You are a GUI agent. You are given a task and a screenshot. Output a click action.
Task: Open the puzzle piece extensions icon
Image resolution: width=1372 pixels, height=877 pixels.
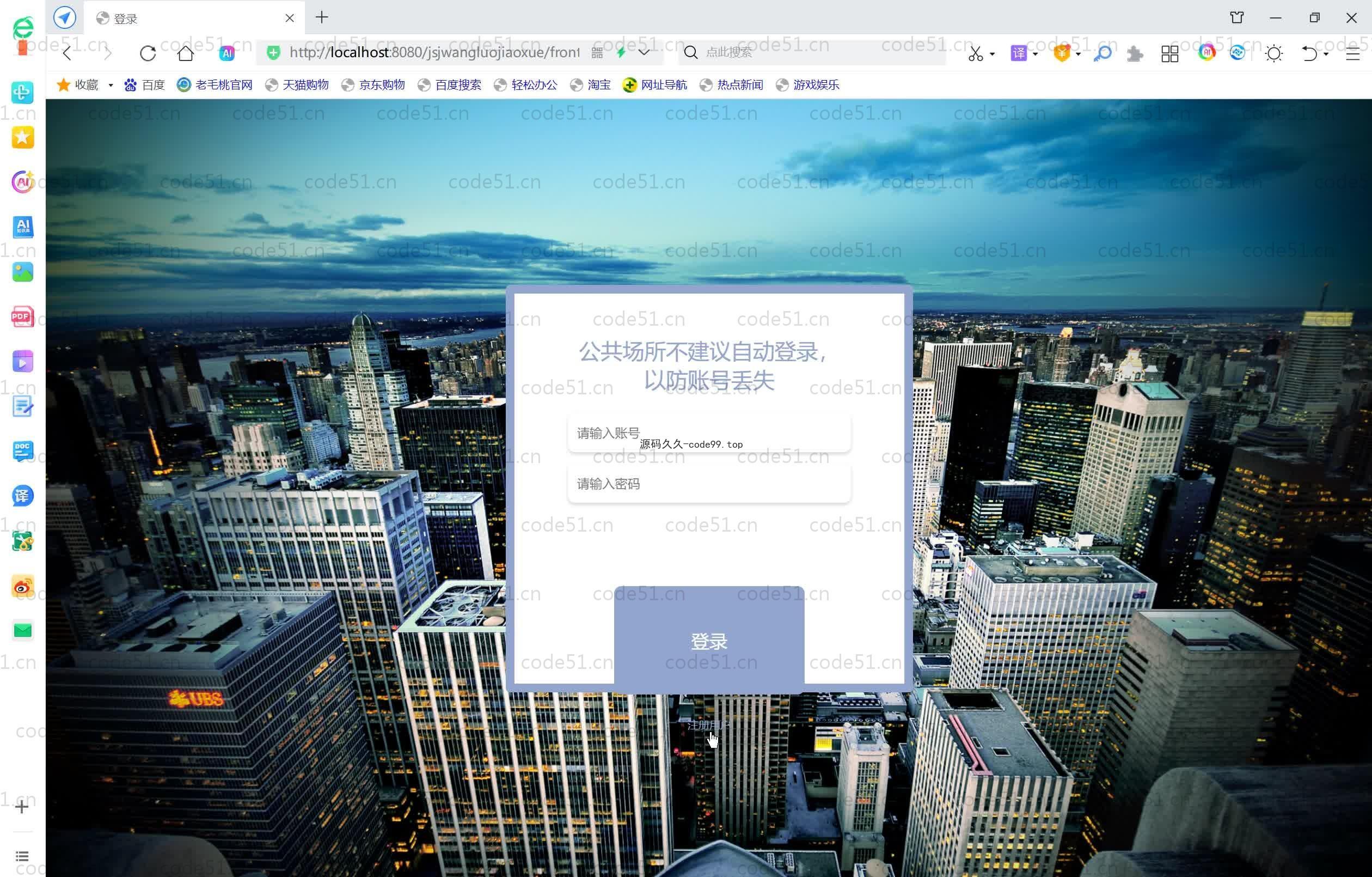coord(1135,53)
